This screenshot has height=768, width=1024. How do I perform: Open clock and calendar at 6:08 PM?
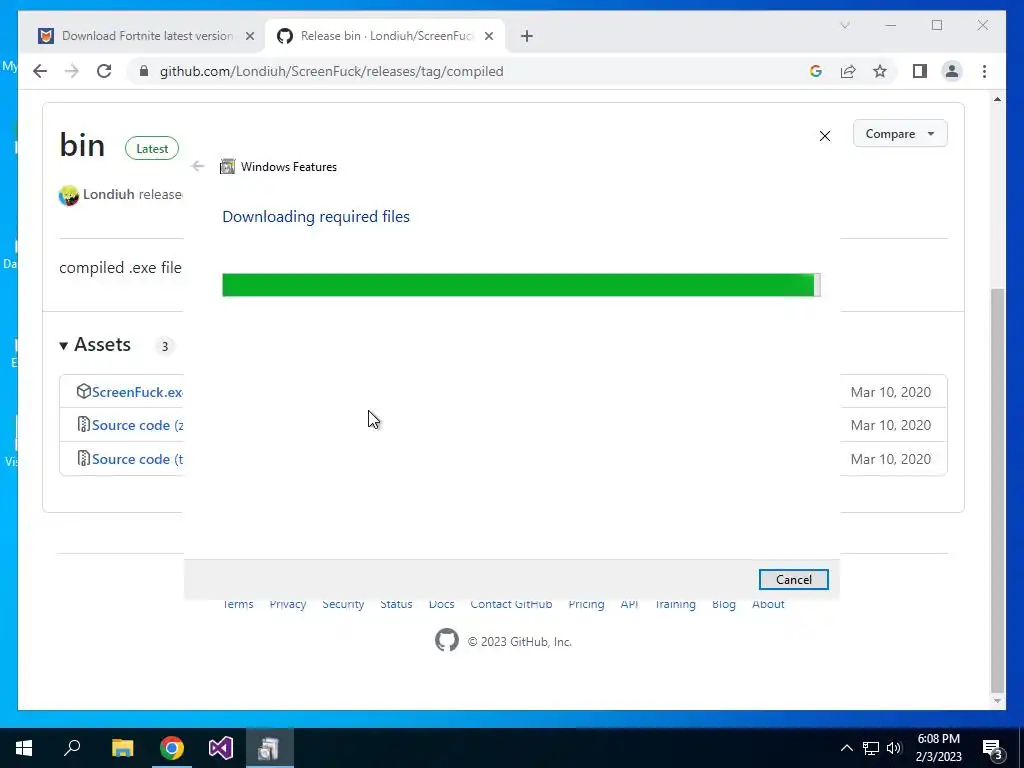click(938, 748)
